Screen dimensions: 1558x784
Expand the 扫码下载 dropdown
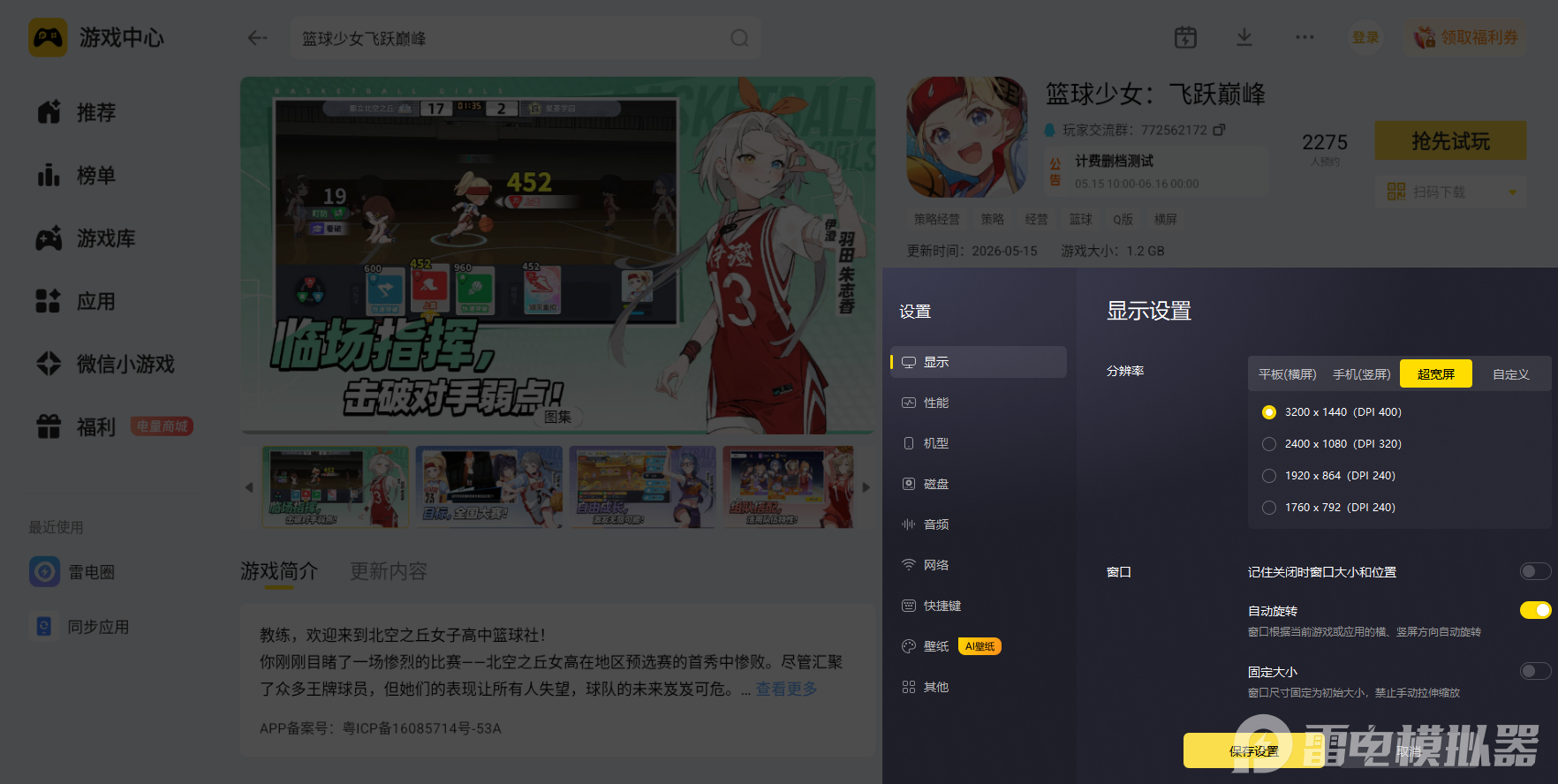[1512, 192]
